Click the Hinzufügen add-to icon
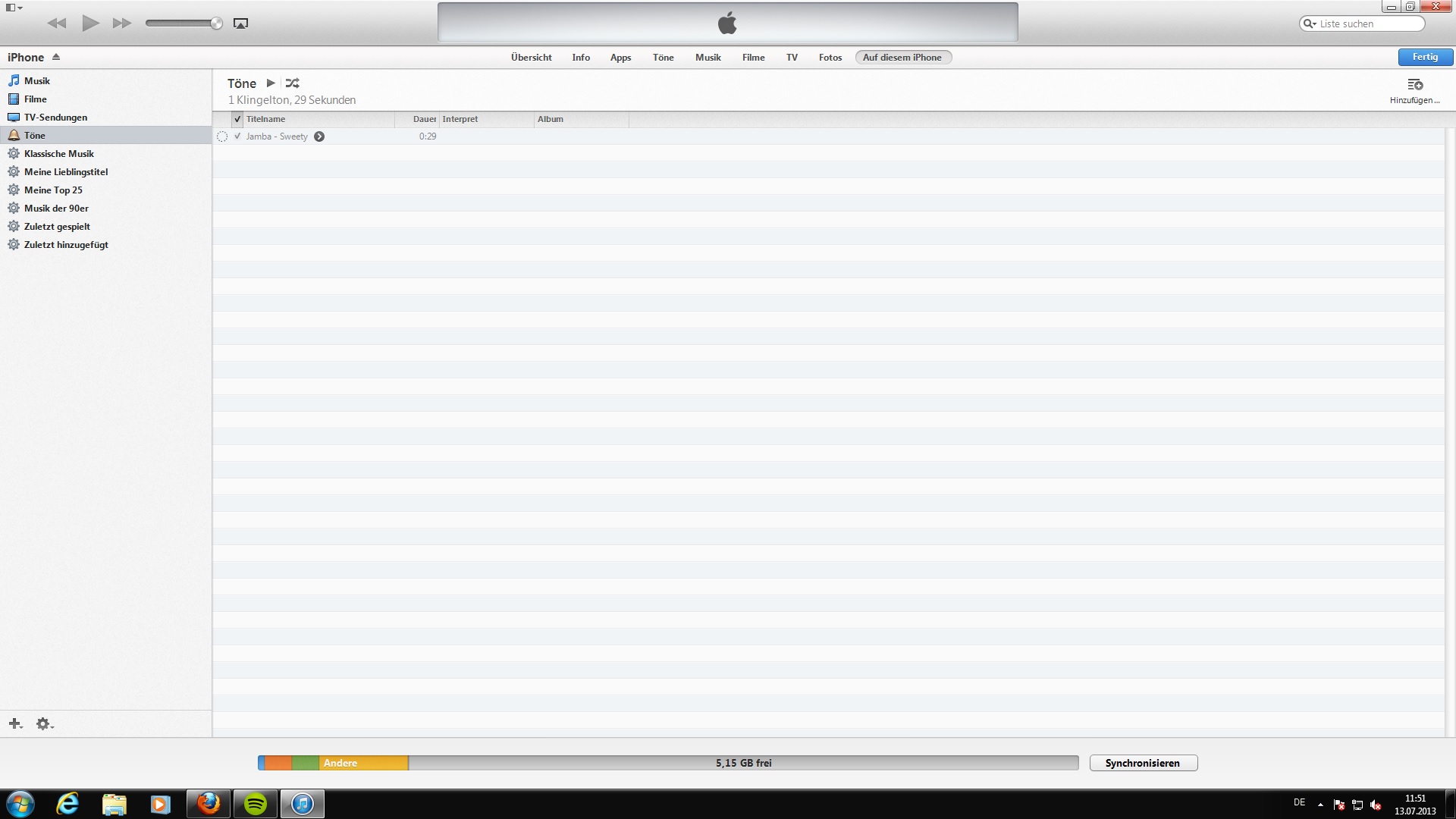1456x819 pixels. click(x=1414, y=85)
